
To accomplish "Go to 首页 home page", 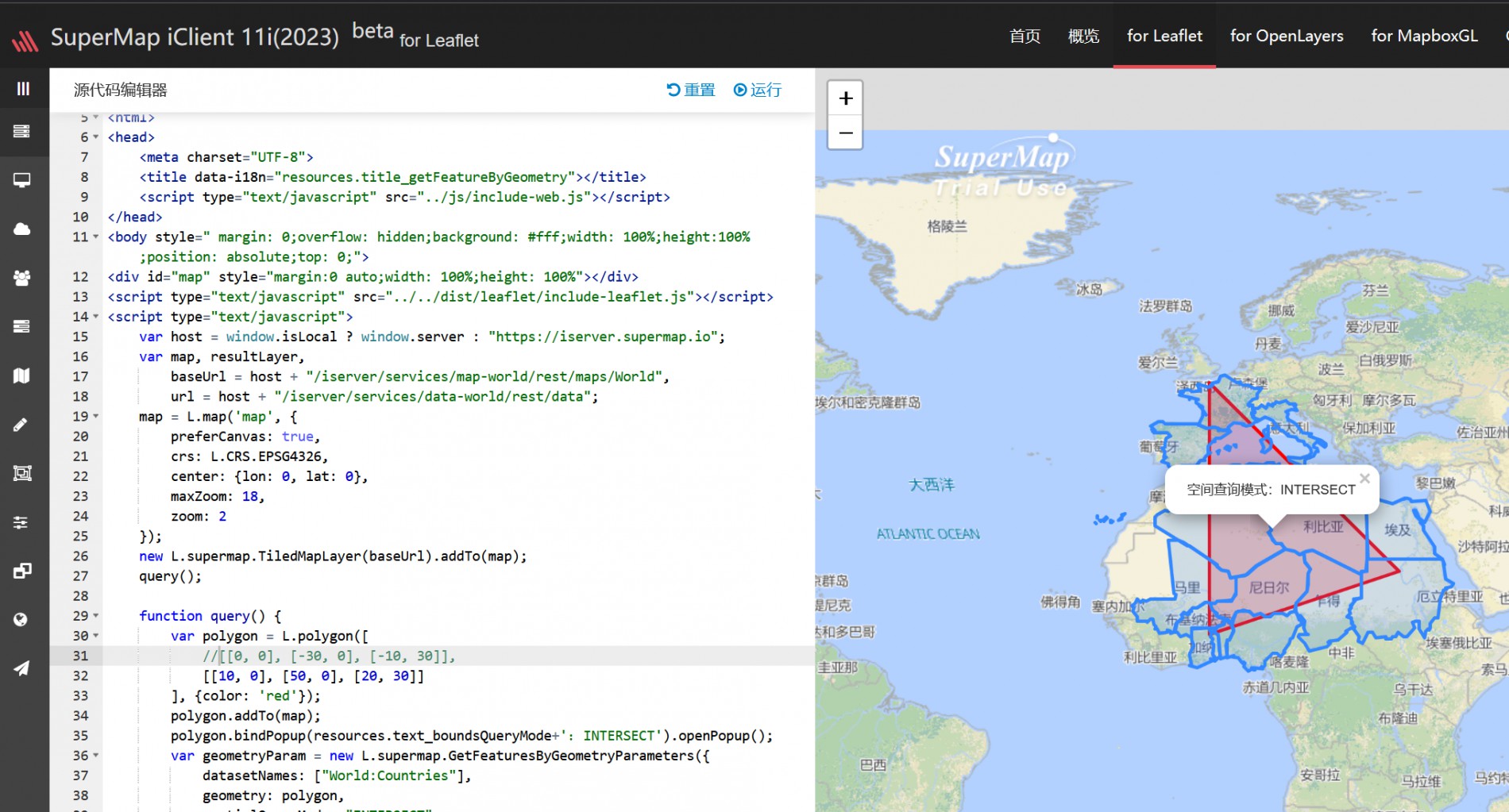I will point(1025,36).
